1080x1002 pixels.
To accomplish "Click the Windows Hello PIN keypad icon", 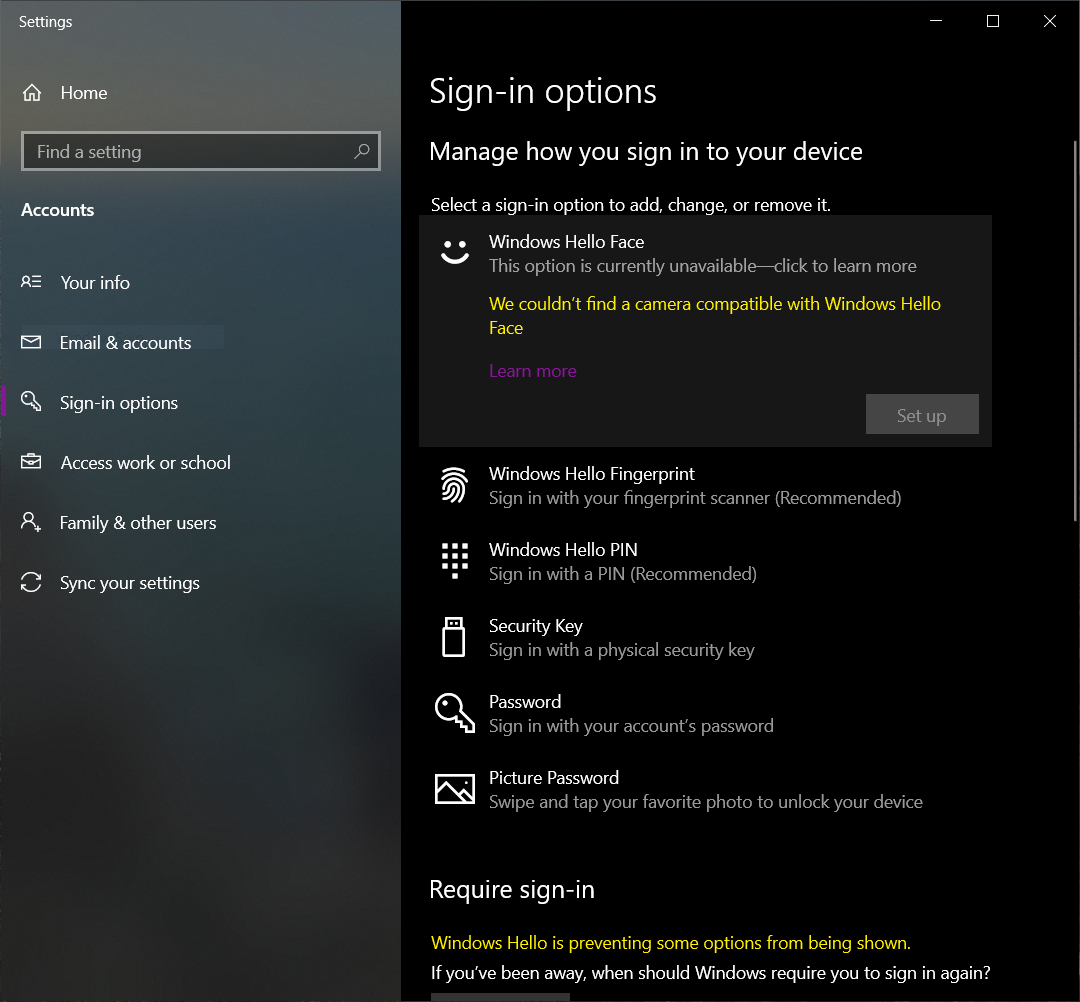I will click(x=455, y=561).
